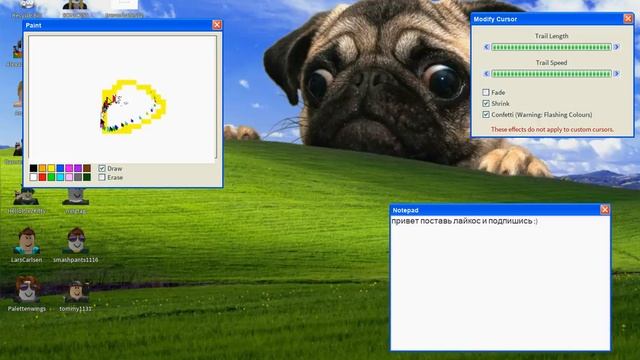The image size is (640, 360).
Task: Click the Trail Length label
Action: coord(551,36)
